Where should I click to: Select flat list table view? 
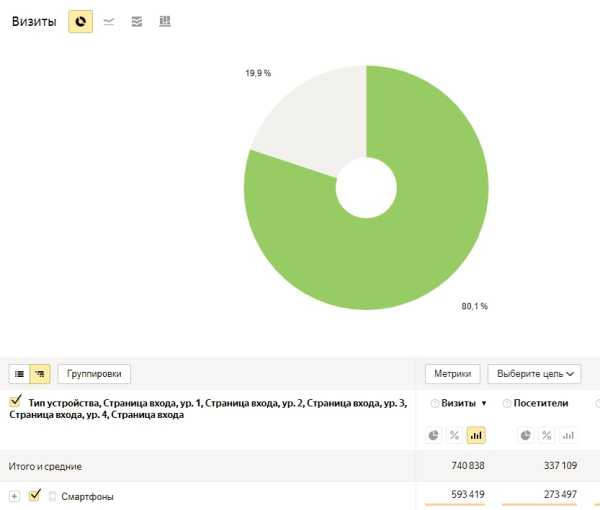[x=19, y=374]
